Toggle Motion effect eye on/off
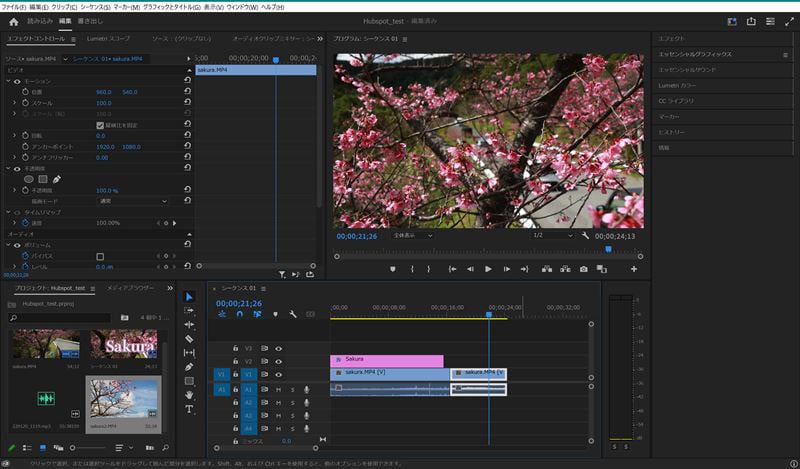The width and height of the screenshot is (800, 469). [x=17, y=82]
